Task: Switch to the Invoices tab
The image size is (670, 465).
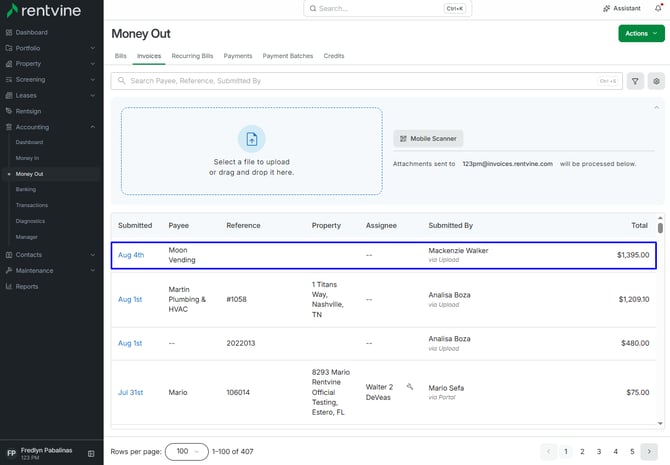Action: tap(149, 56)
